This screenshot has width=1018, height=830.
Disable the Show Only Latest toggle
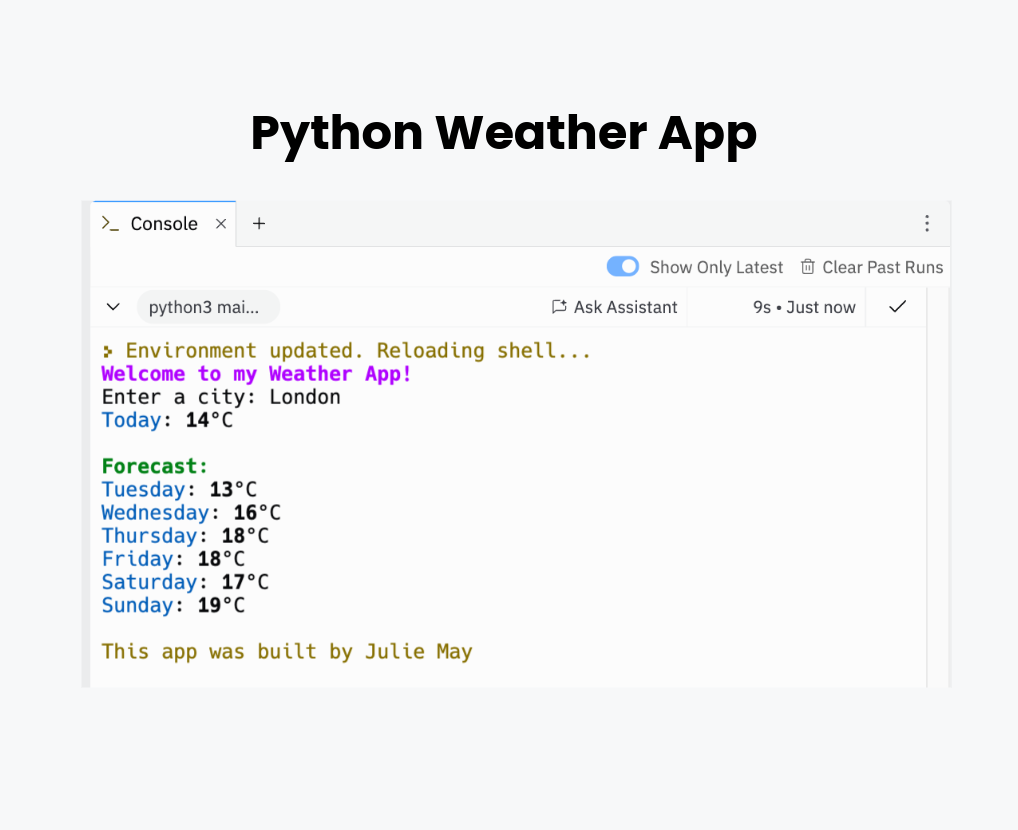click(622, 266)
